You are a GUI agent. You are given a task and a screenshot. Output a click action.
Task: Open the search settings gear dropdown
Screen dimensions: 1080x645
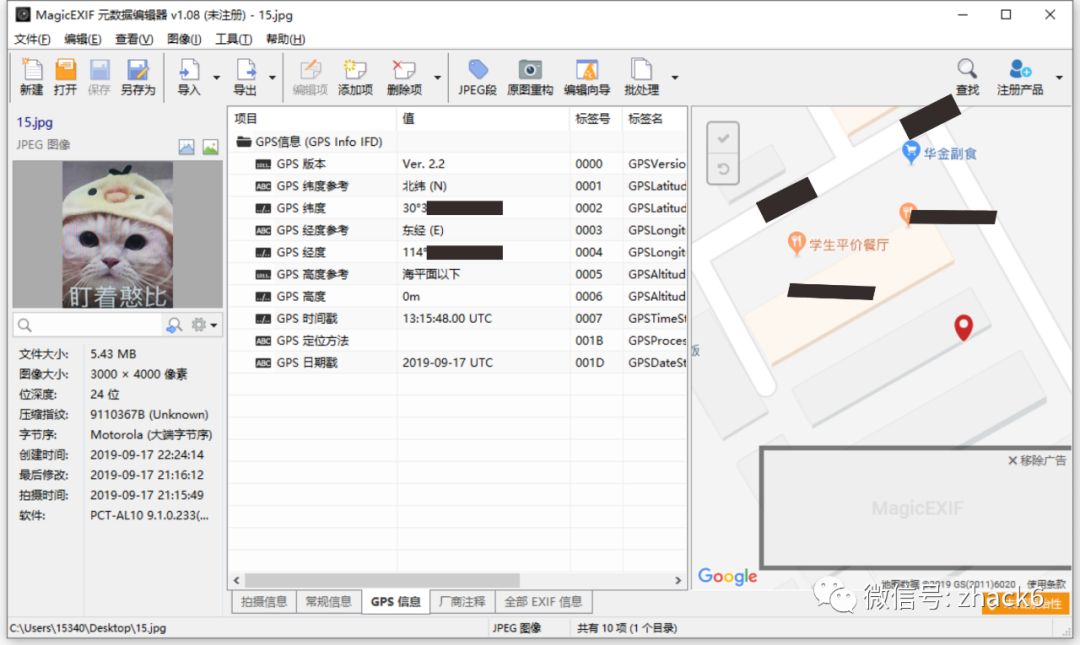(x=204, y=325)
